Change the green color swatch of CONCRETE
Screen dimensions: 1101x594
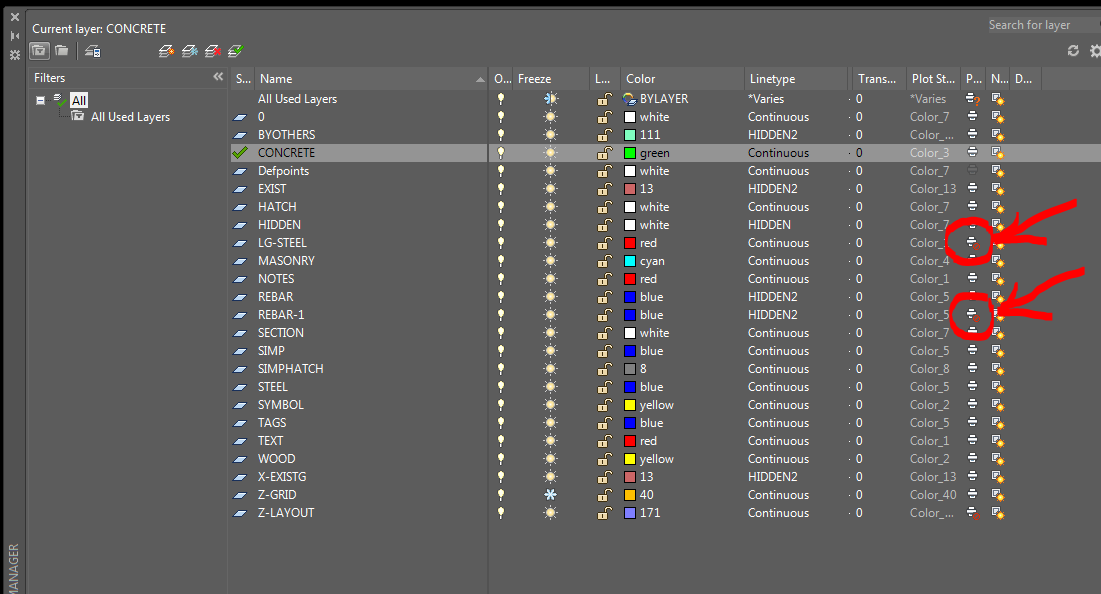[x=630, y=152]
